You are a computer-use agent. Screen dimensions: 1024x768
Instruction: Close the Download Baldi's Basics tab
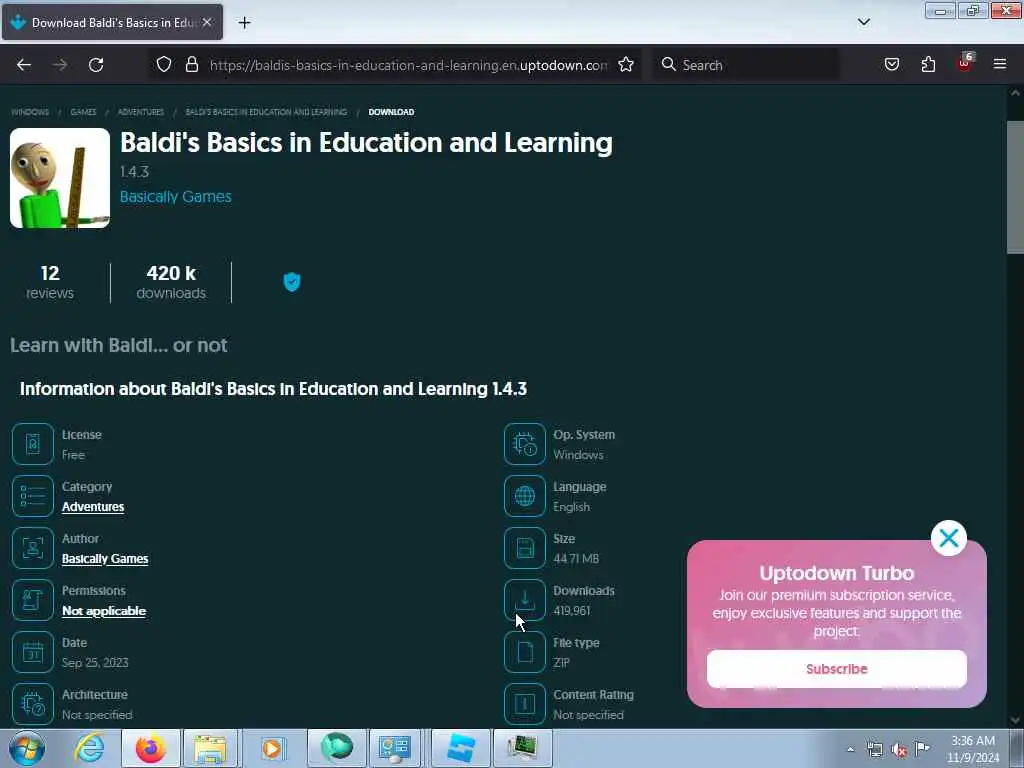(x=207, y=22)
